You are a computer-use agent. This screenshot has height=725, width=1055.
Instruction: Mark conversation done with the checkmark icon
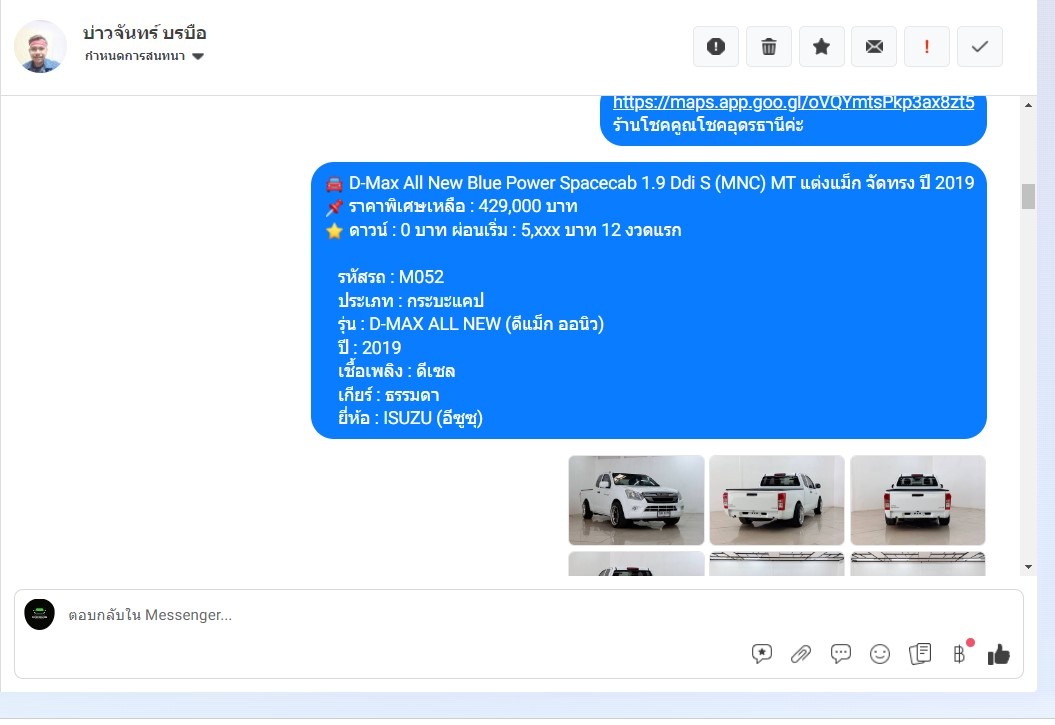[x=980, y=46]
